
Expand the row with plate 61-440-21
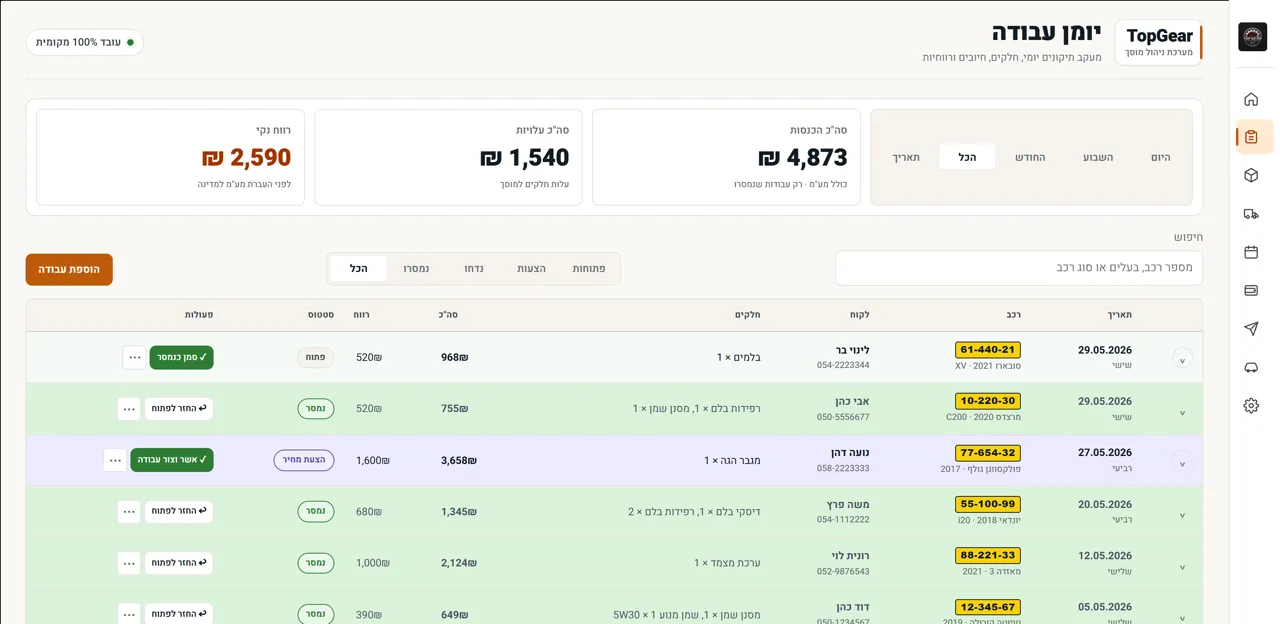[1182, 358]
